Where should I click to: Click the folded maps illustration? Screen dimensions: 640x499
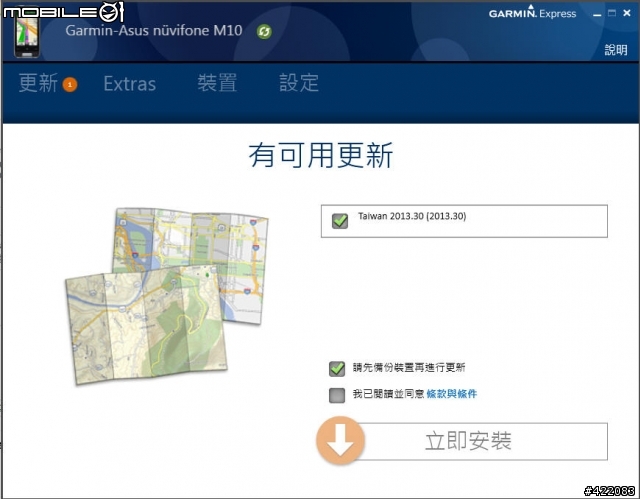click(167, 296)
